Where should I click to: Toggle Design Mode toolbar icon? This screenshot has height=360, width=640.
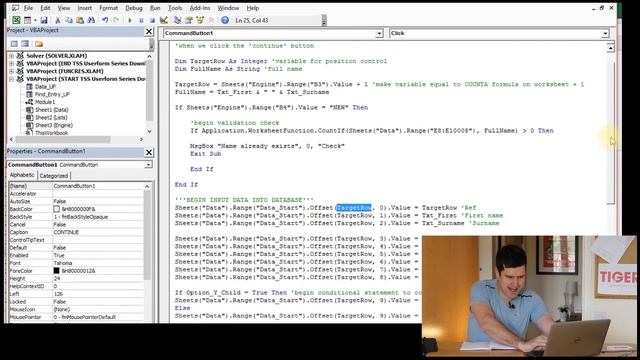(x=164, y=20)
